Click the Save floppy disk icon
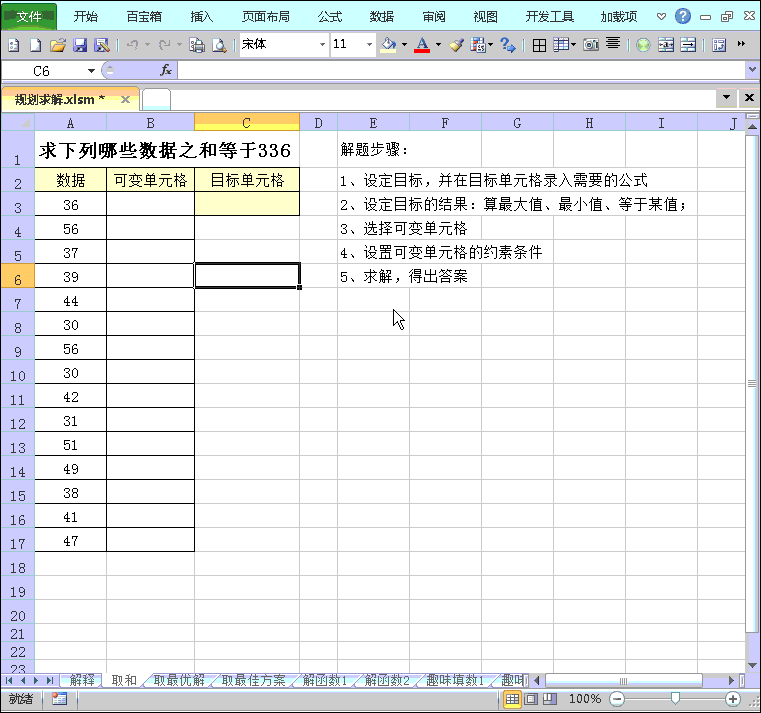761x713 pixels. (80, 45)
